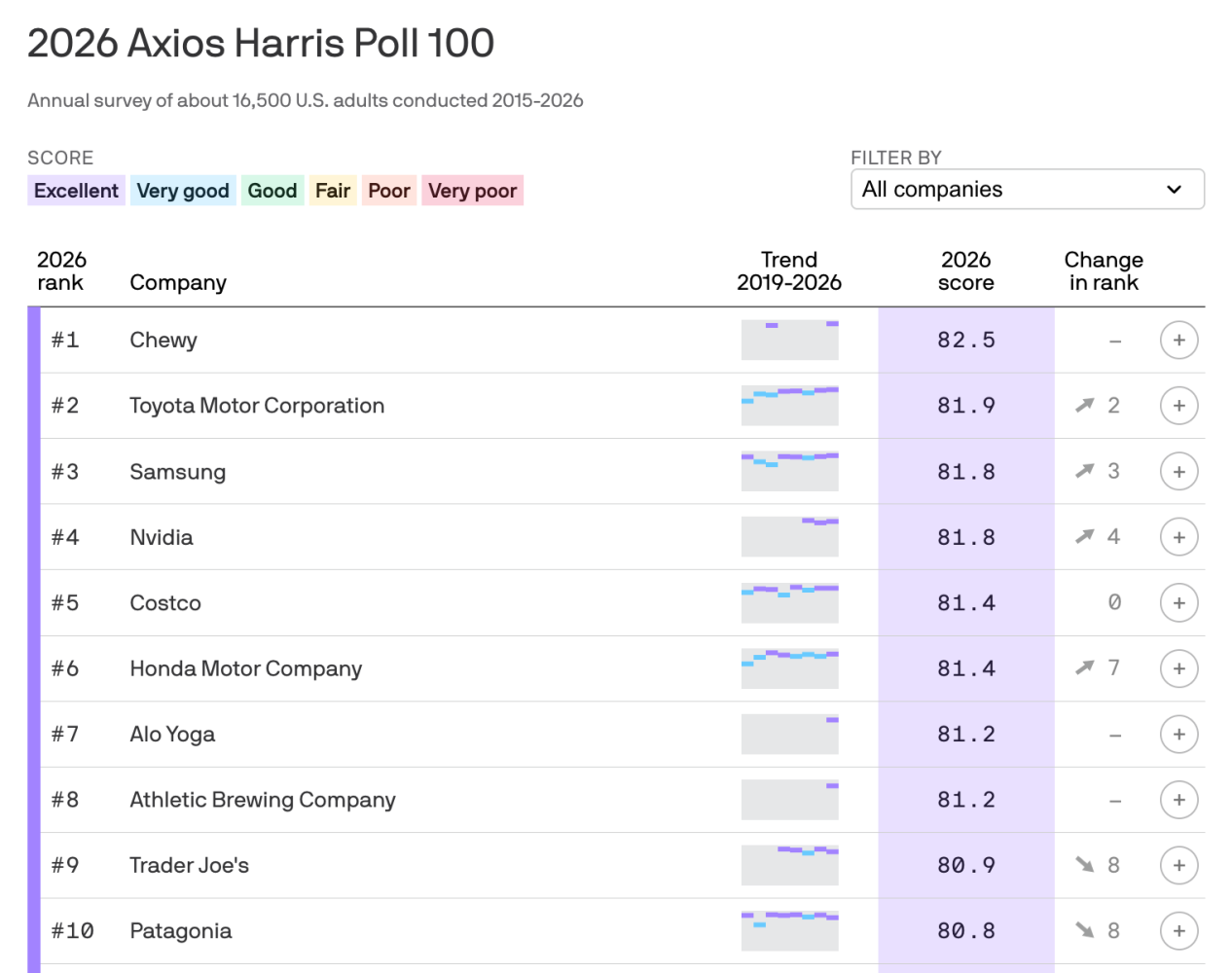Click the Alo Yoga trend sparkline
This screenshot has width=1232, height=973.
[789, 735]
